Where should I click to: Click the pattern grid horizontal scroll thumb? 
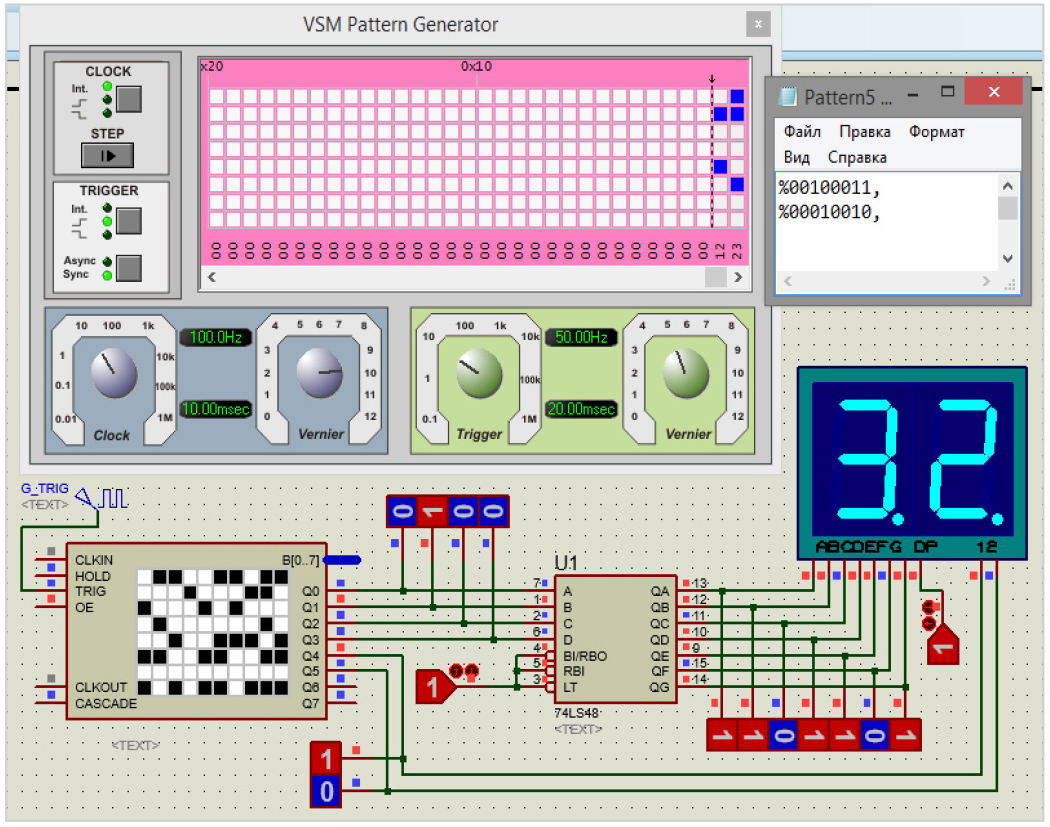tap(716, 277)
